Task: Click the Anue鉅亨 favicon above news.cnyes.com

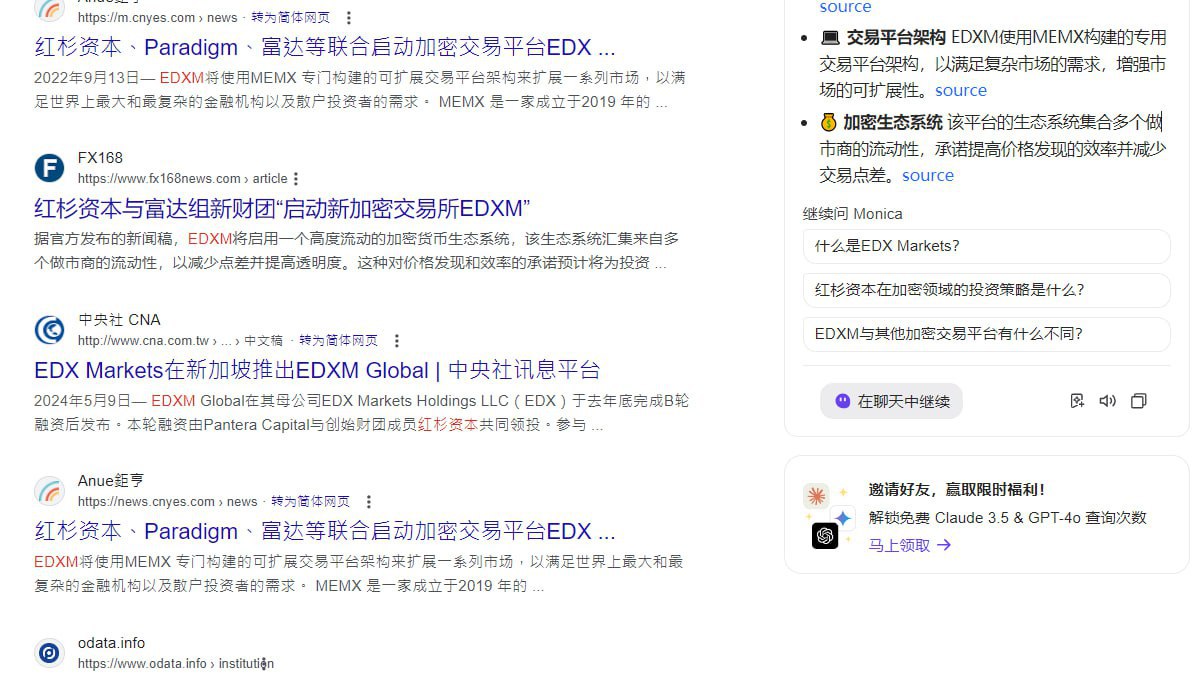Action: (x=49, y=491)
